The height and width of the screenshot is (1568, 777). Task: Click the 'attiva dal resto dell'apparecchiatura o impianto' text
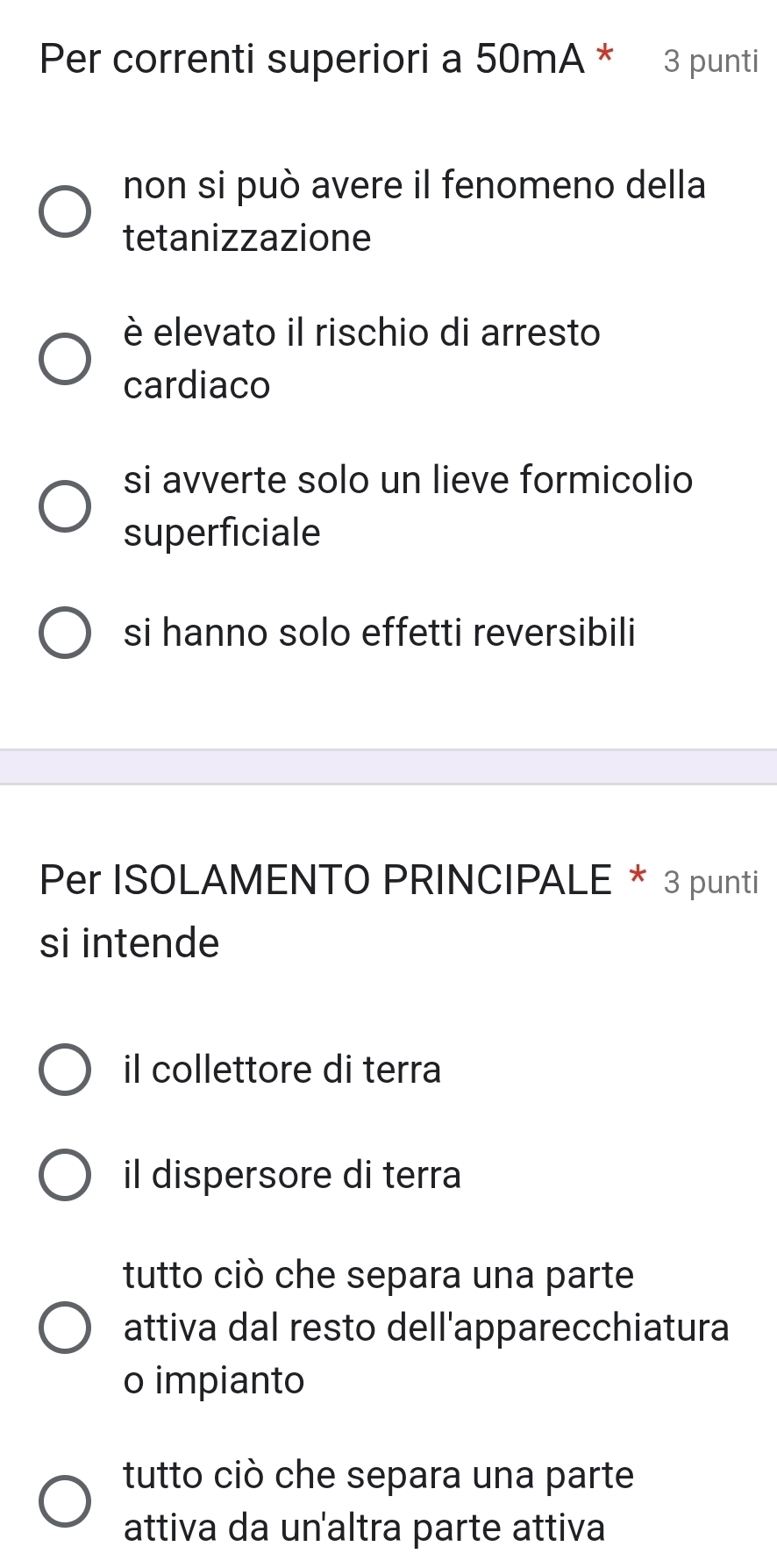click(426, 1328)
